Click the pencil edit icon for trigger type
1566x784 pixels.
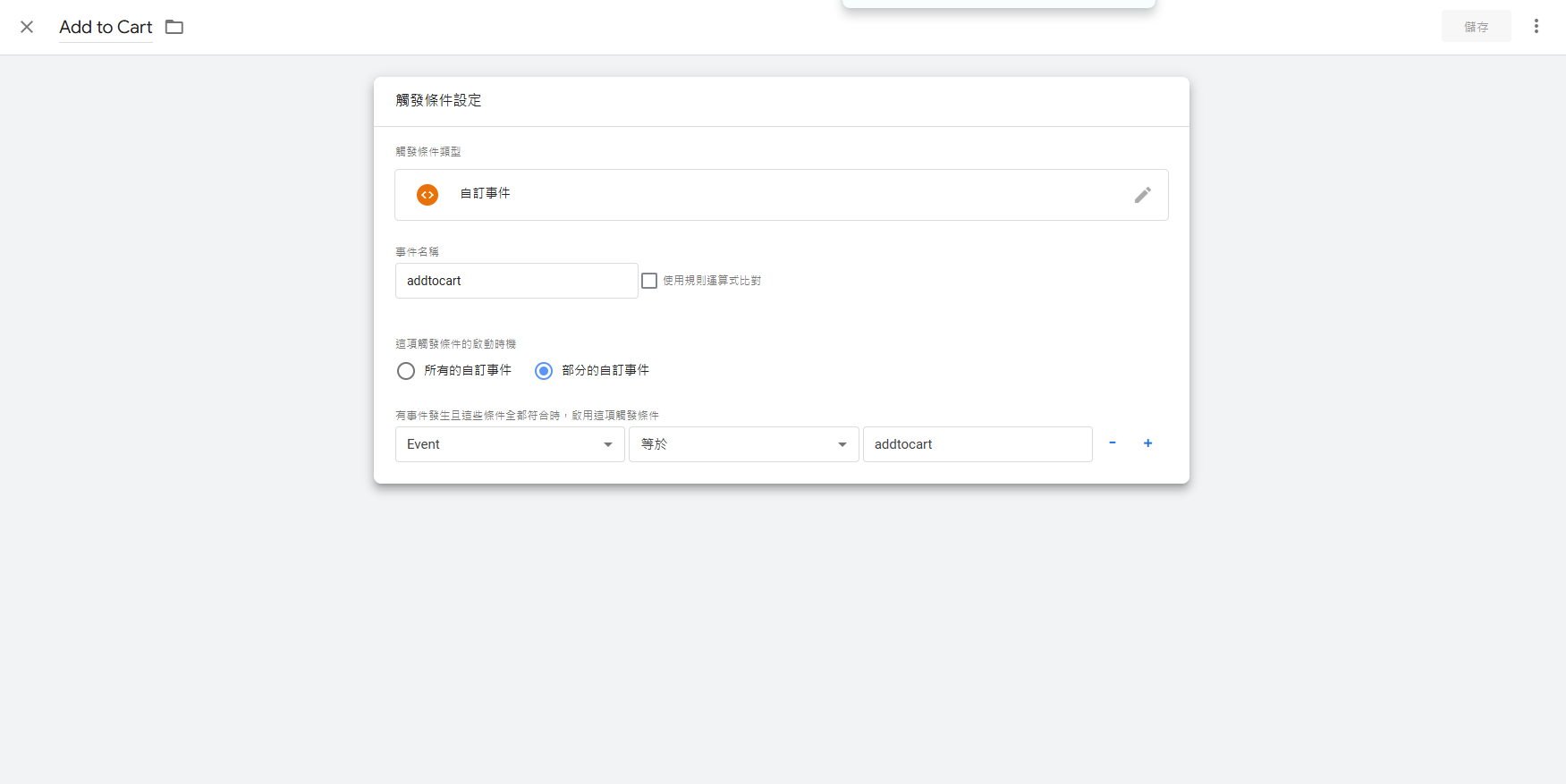[1142, 195]
